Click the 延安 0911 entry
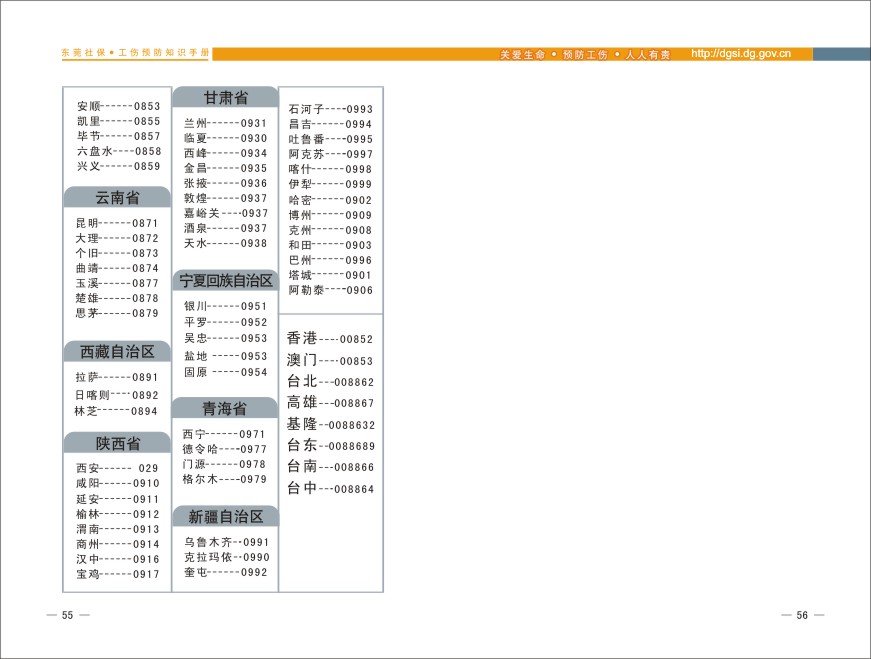Image resolution: width=871 pixels, height=659 pixels. (118, 500)
